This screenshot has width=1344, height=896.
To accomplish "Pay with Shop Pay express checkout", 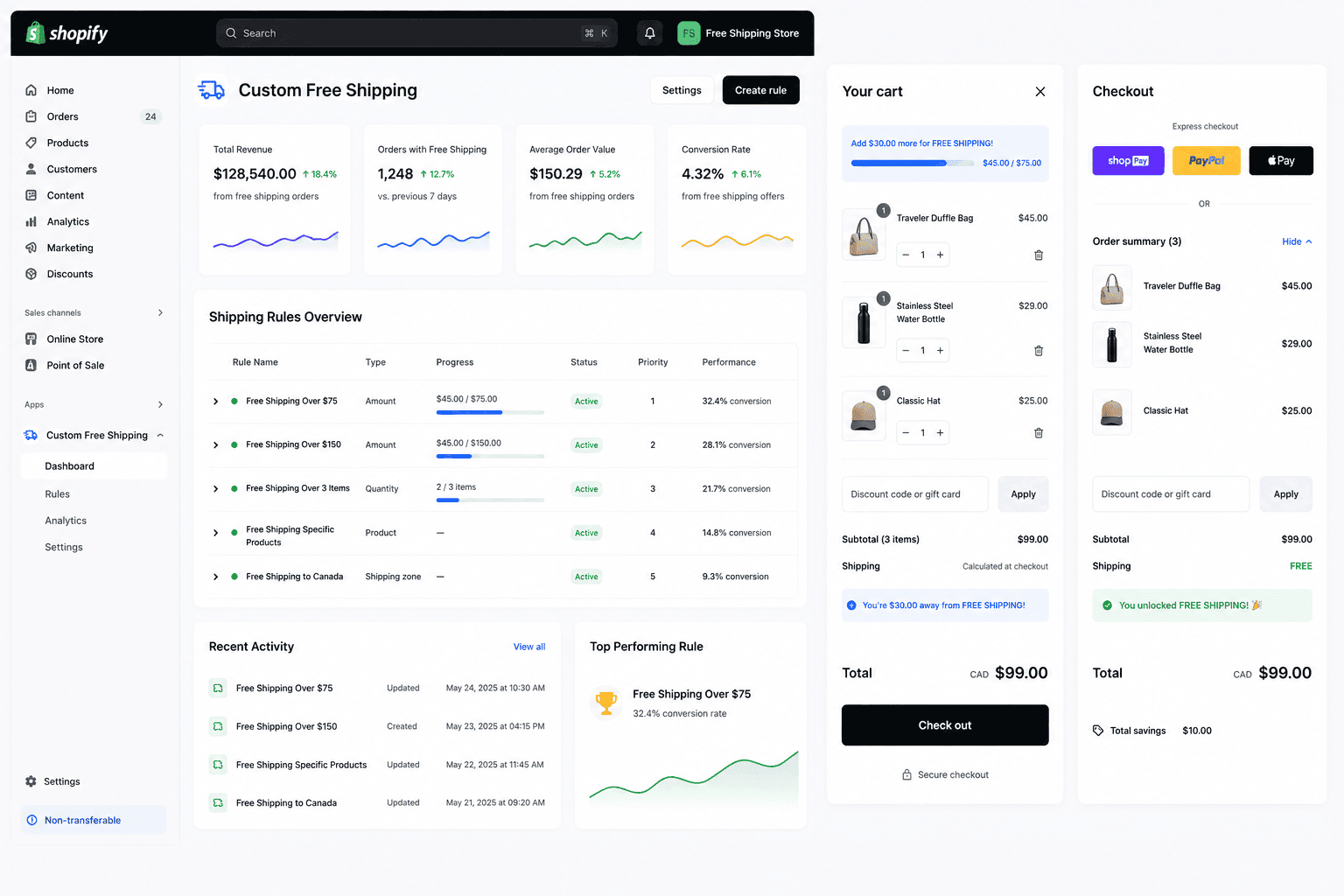I will [x=1128, y=161].
